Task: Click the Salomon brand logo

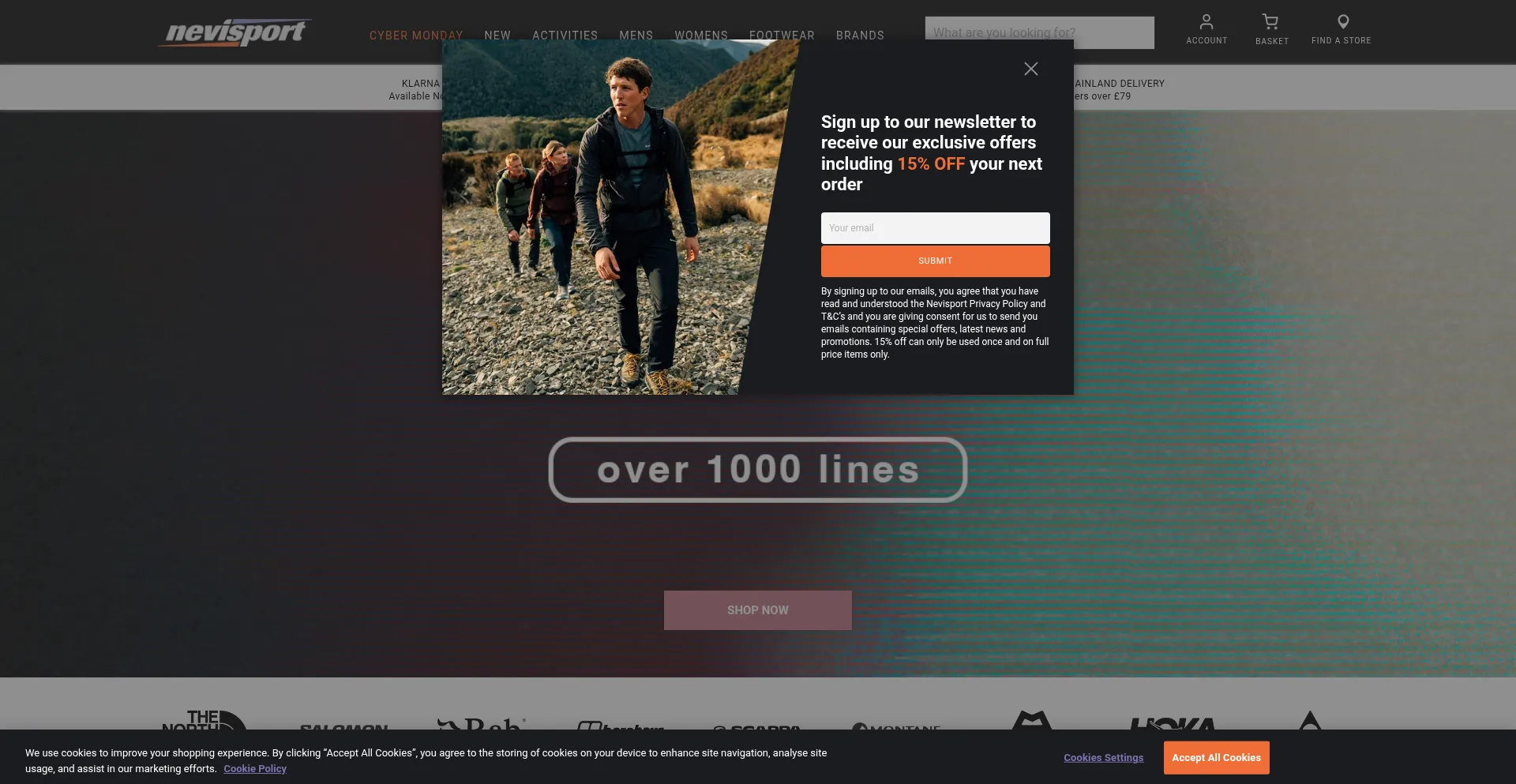Action: tap(343, 726)
